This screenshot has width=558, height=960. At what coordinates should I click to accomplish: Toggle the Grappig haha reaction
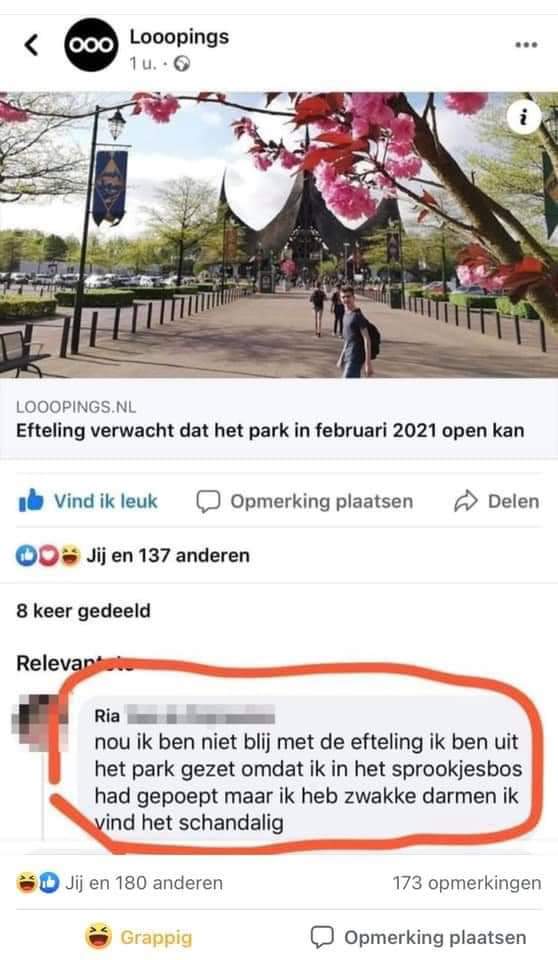pos(139,937)
